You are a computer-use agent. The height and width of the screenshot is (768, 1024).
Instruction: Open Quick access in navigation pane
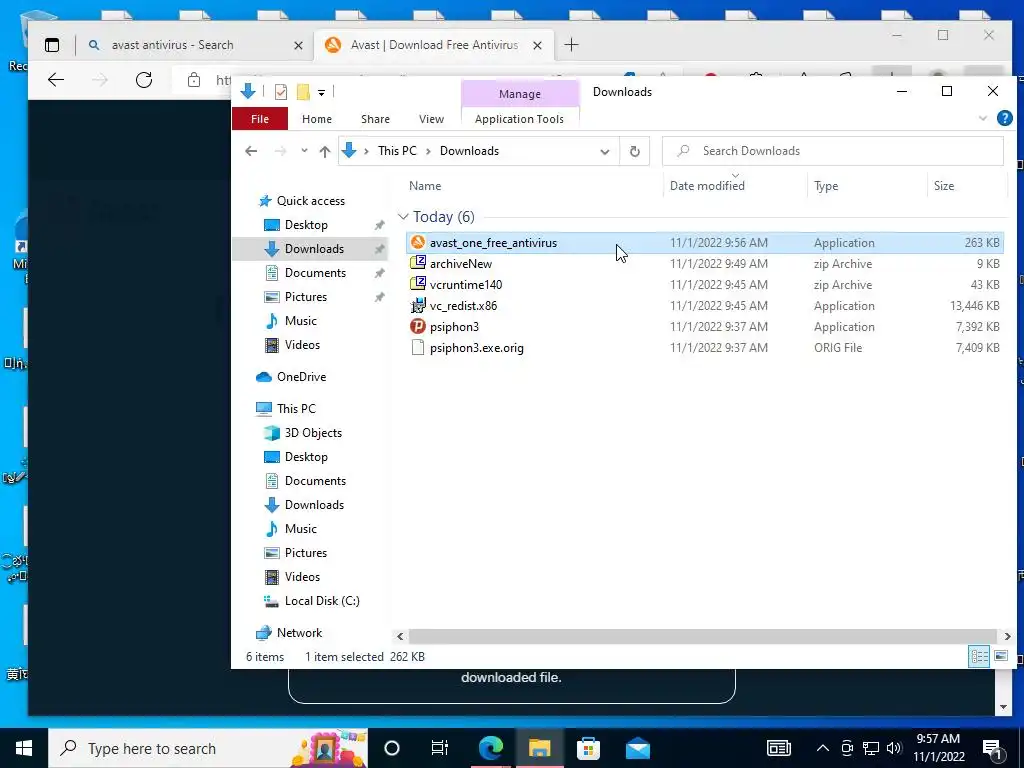(x=311, y=201)
